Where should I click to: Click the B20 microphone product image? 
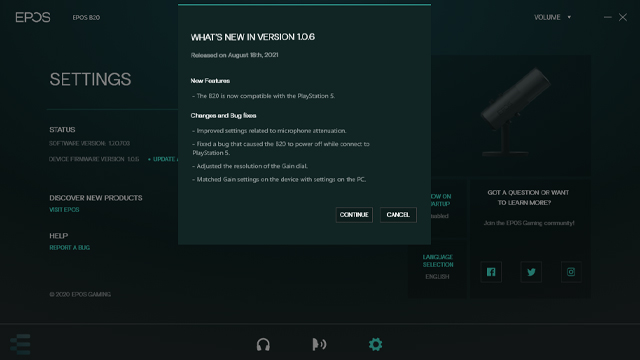(515, 112)
